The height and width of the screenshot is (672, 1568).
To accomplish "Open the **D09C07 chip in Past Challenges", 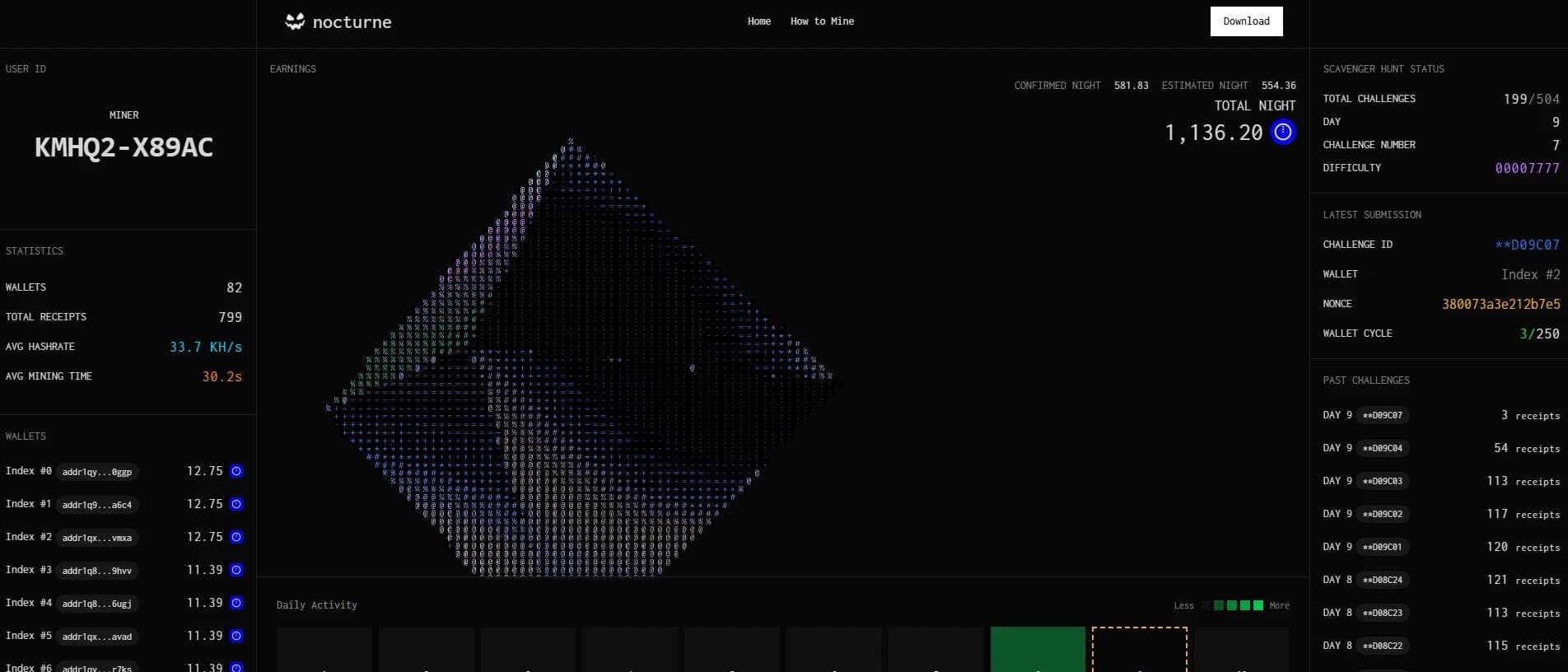I will point(1383,415).
